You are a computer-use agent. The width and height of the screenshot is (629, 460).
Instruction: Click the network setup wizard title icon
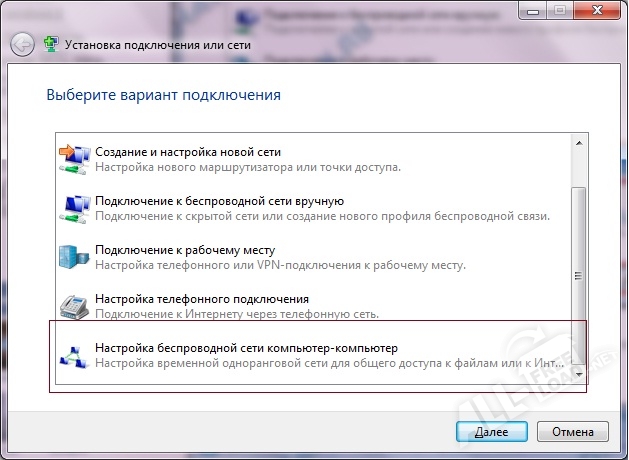[x=51, y=45]
